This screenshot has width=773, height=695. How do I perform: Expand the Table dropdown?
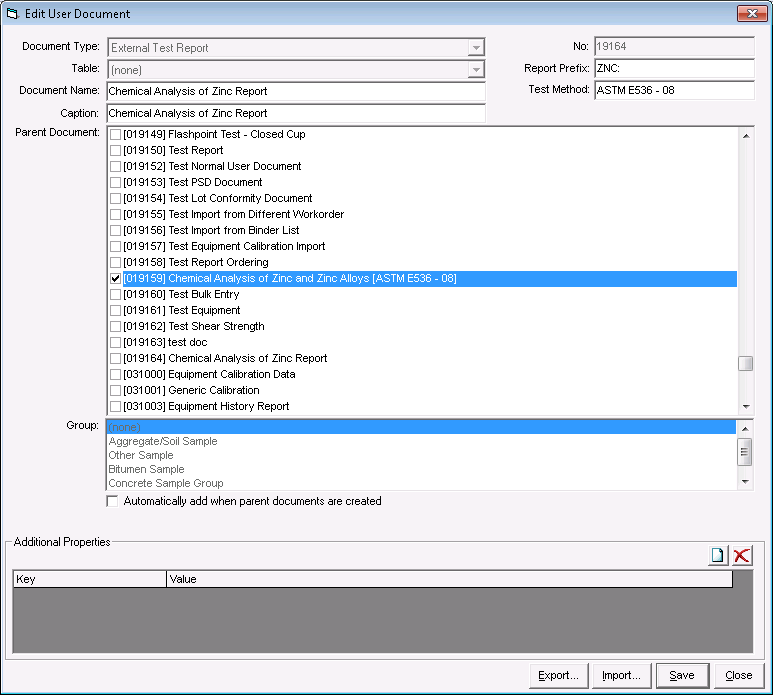click(476, 69)
